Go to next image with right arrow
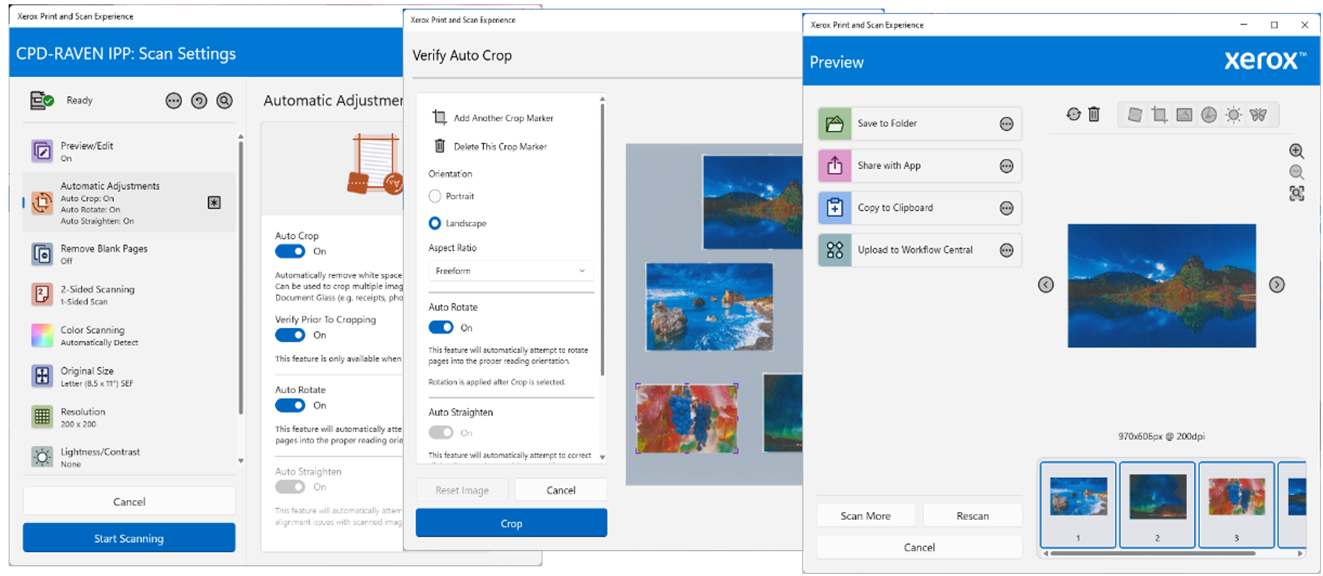 tap(1277, 285)
